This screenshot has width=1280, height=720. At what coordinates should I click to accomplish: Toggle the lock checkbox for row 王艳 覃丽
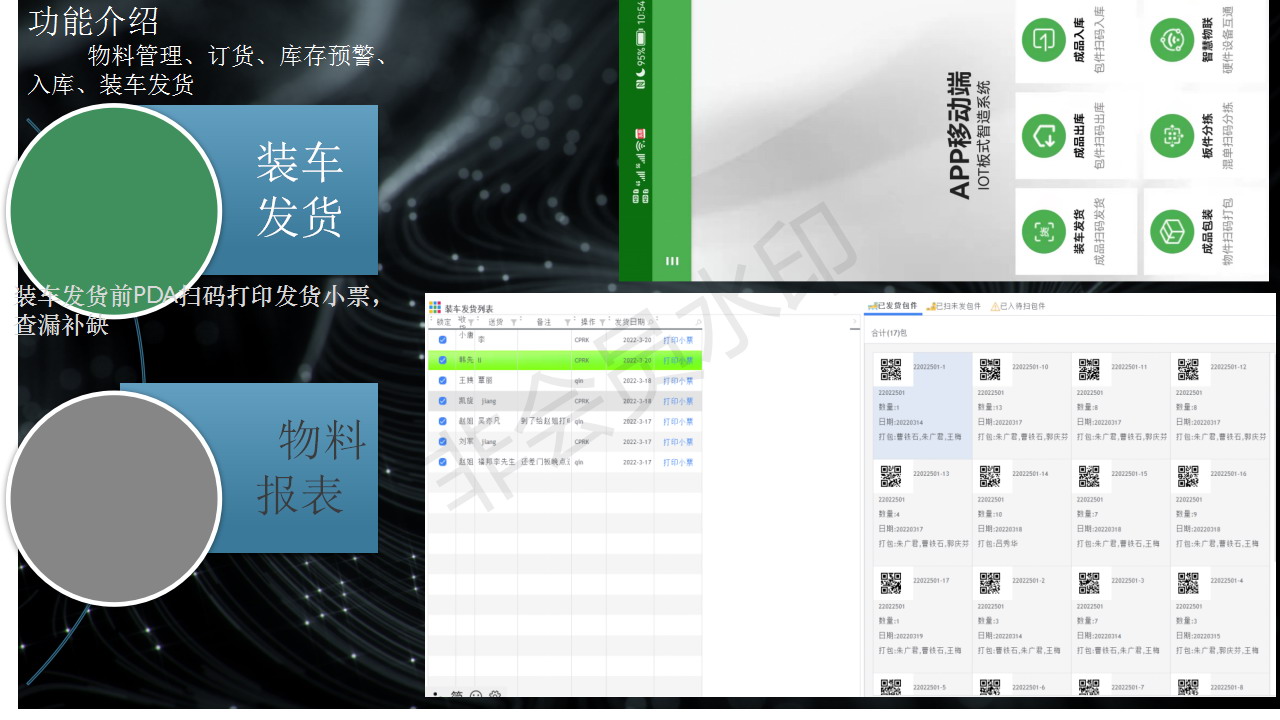442,381
